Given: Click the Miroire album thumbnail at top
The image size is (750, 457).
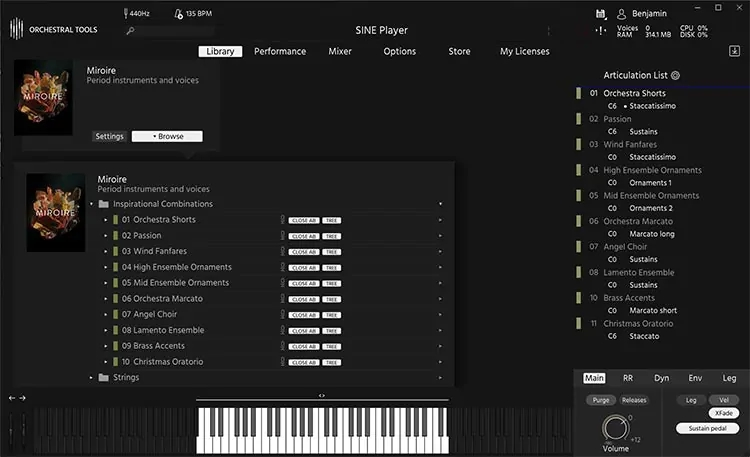Looking at the screenshot, I should pyautogui.click(x=43, y=98).
